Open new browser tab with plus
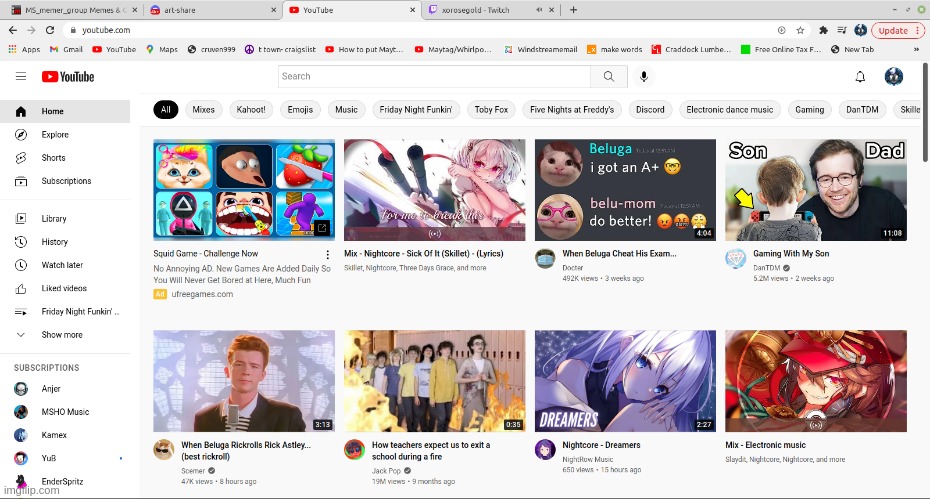The image size is (930, 499). click(x=573, y=9)
